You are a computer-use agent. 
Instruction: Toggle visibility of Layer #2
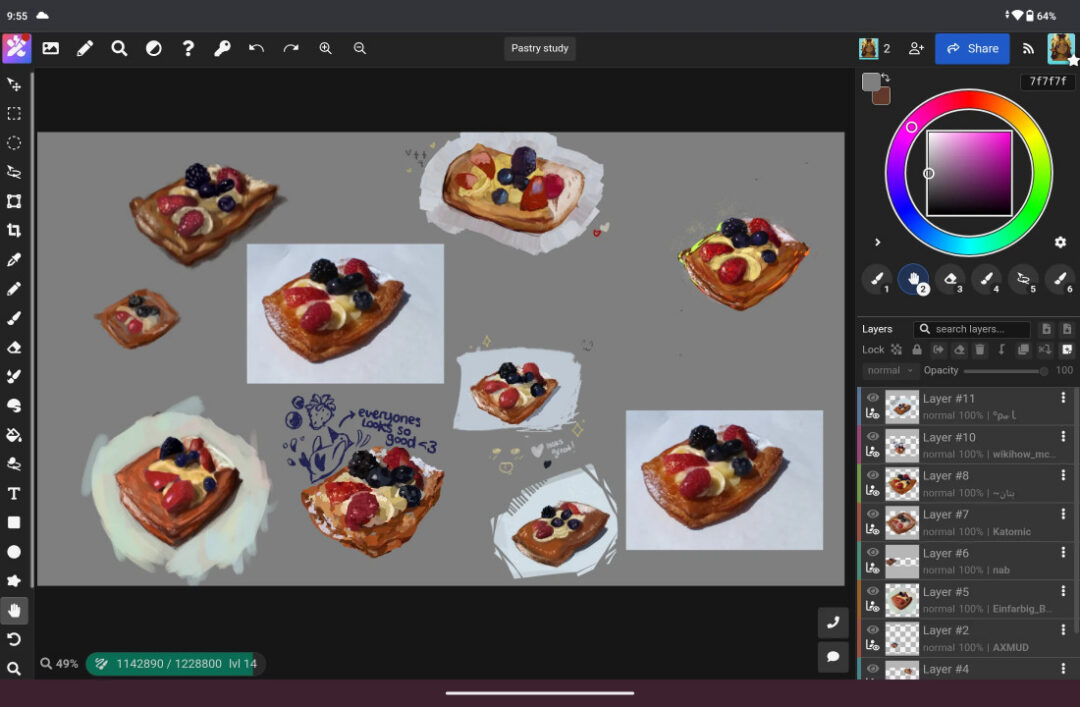point(873,629)
